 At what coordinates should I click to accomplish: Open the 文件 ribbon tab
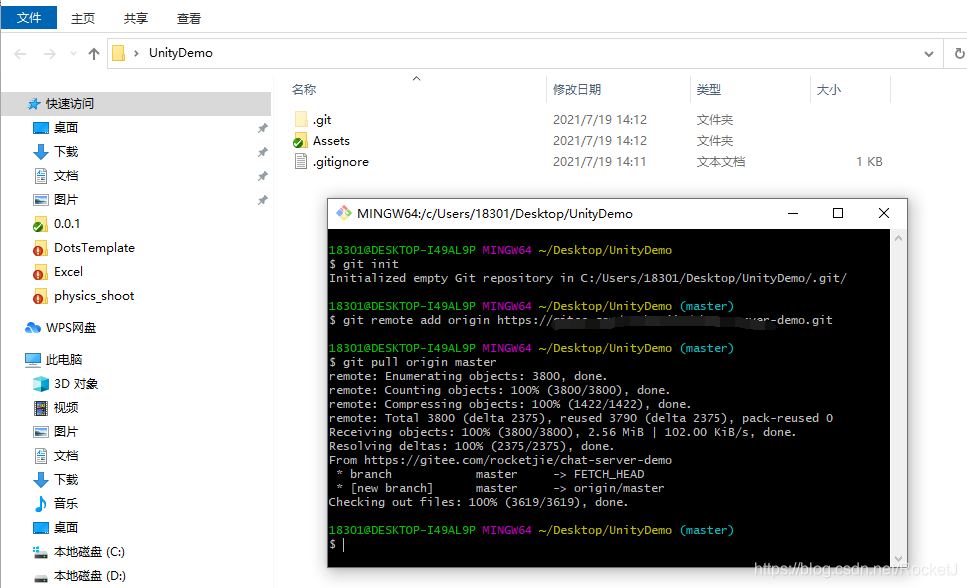(x=29, y=18)
